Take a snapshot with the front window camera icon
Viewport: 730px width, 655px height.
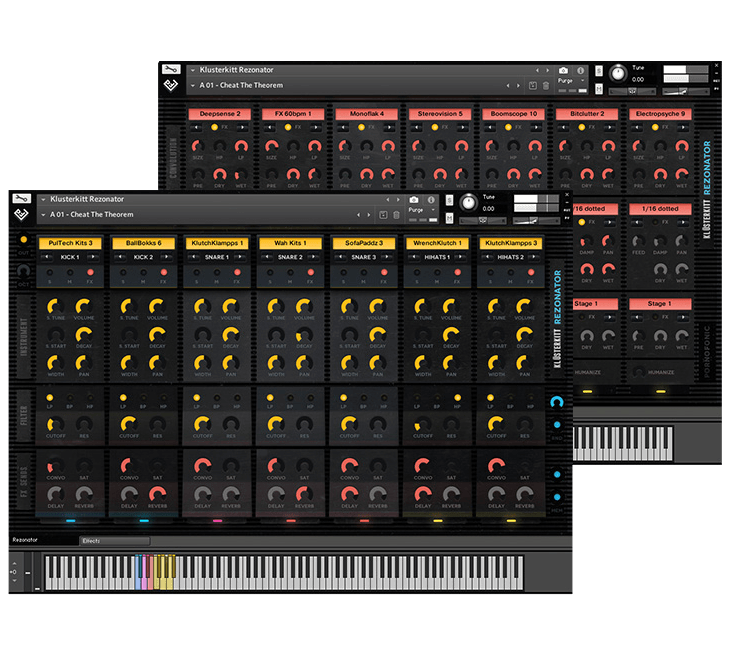pyautogui.click(x=413, y=200)
